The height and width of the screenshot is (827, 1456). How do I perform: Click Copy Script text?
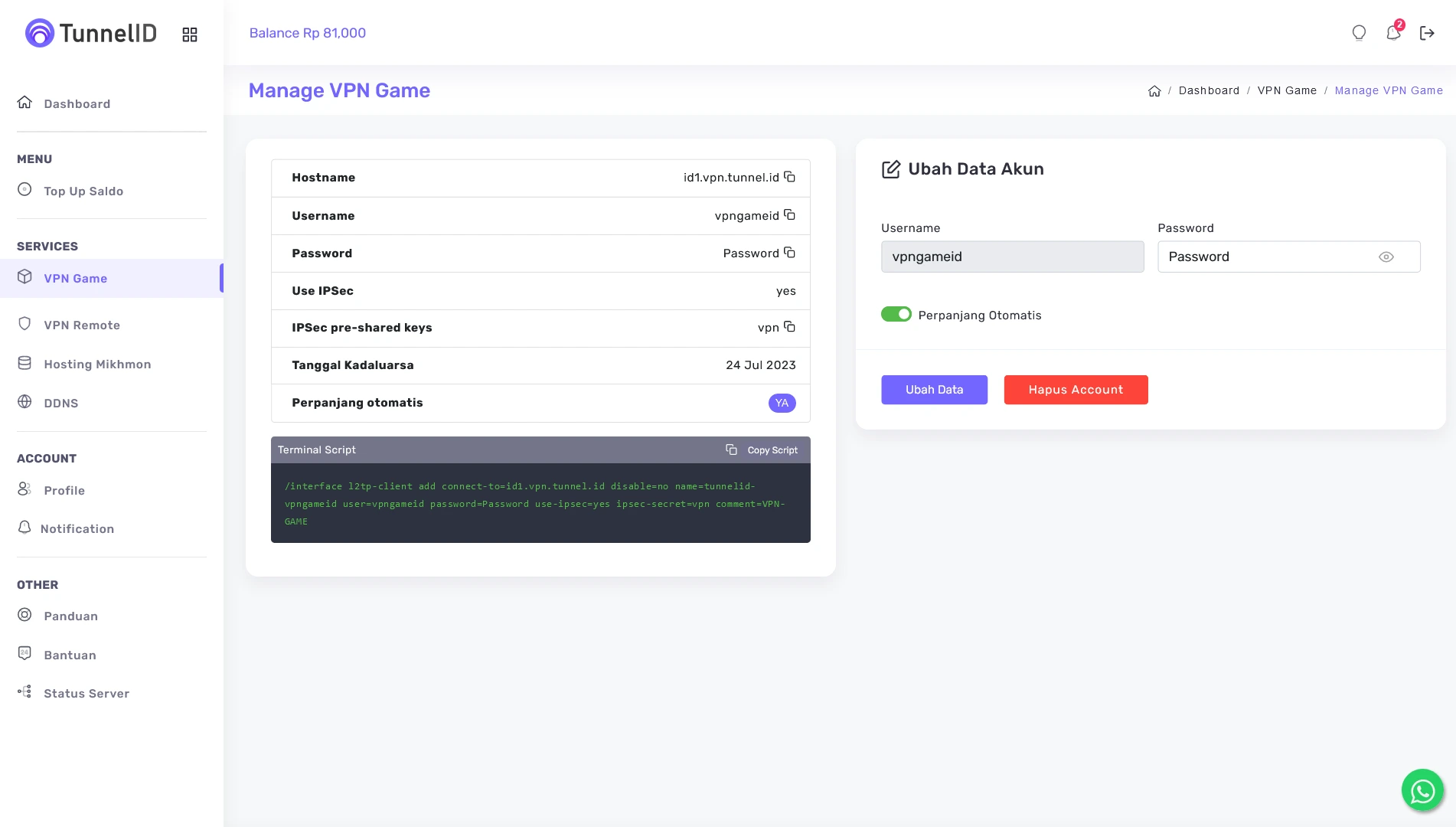772,450
